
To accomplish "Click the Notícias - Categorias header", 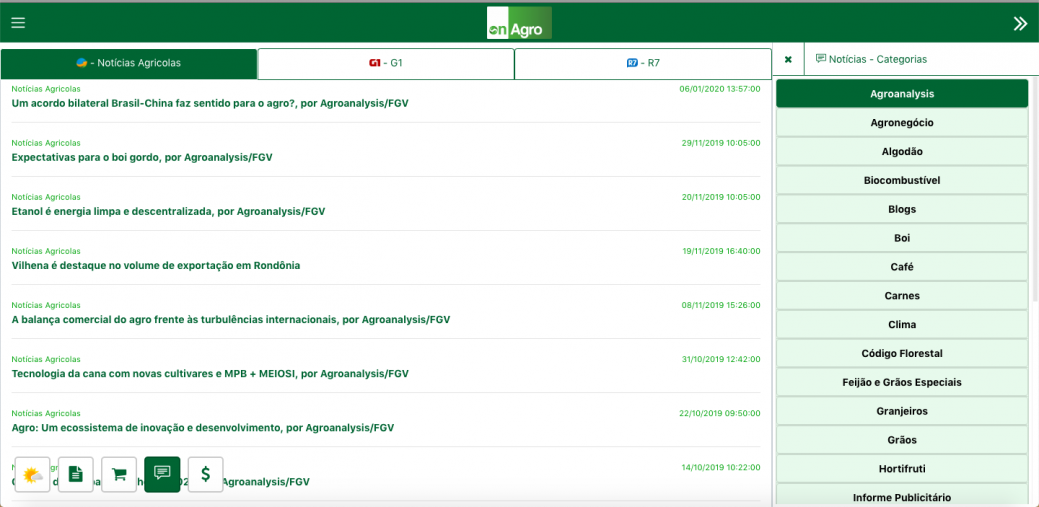I will click(x=871, y=59).
